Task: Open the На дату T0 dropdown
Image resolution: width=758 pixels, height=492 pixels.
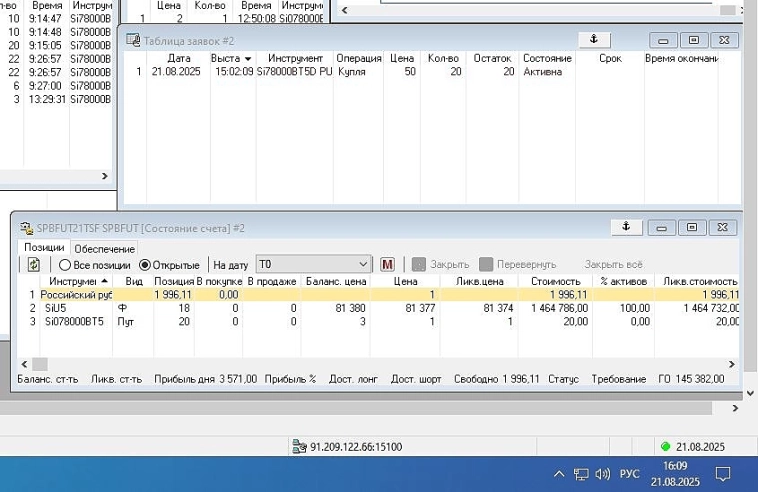Action: pyautogui.click(x=363, y=265)
